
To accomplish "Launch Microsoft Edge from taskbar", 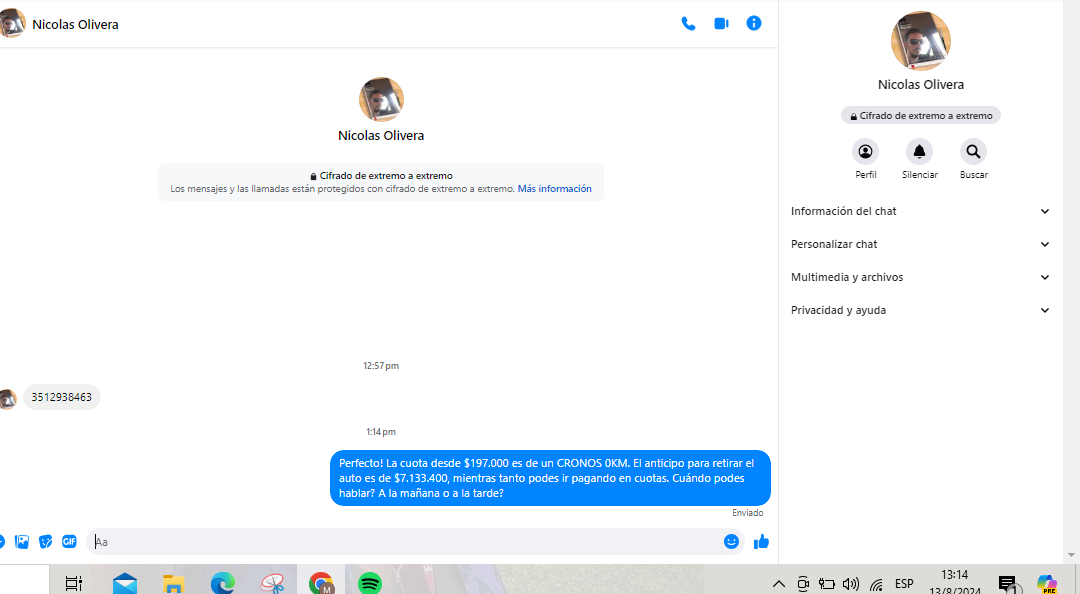I will point(222,583).
